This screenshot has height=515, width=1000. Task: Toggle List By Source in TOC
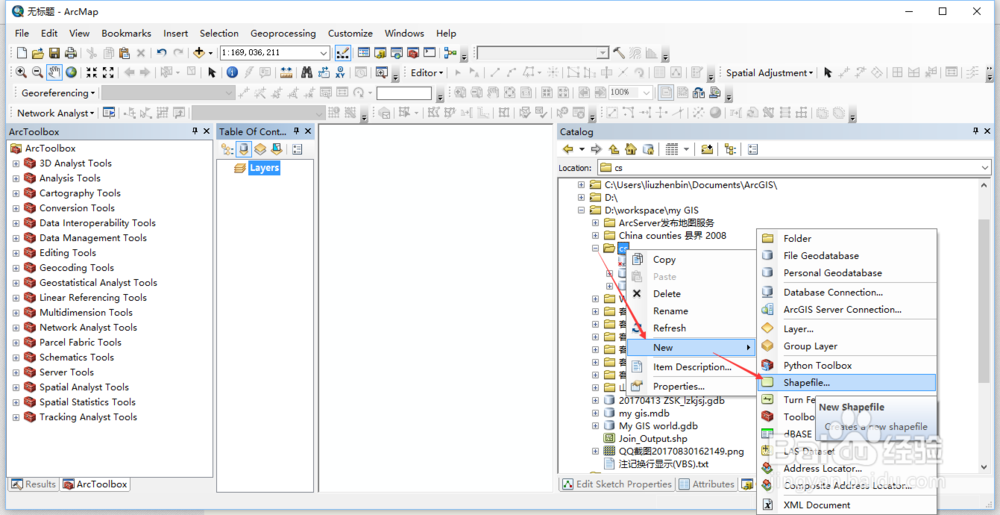coord(244,149)
